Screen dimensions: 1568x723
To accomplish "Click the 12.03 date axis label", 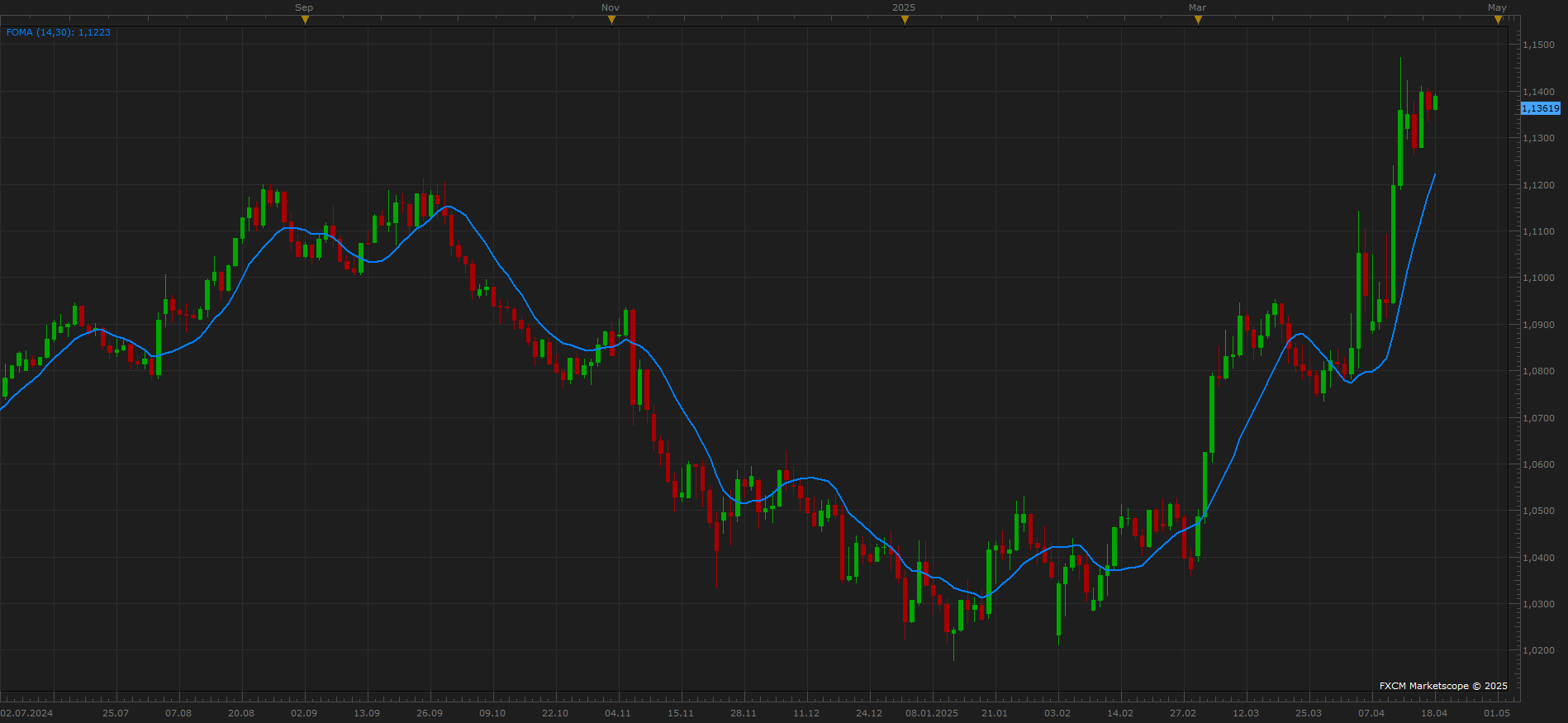I will 1246,713.
